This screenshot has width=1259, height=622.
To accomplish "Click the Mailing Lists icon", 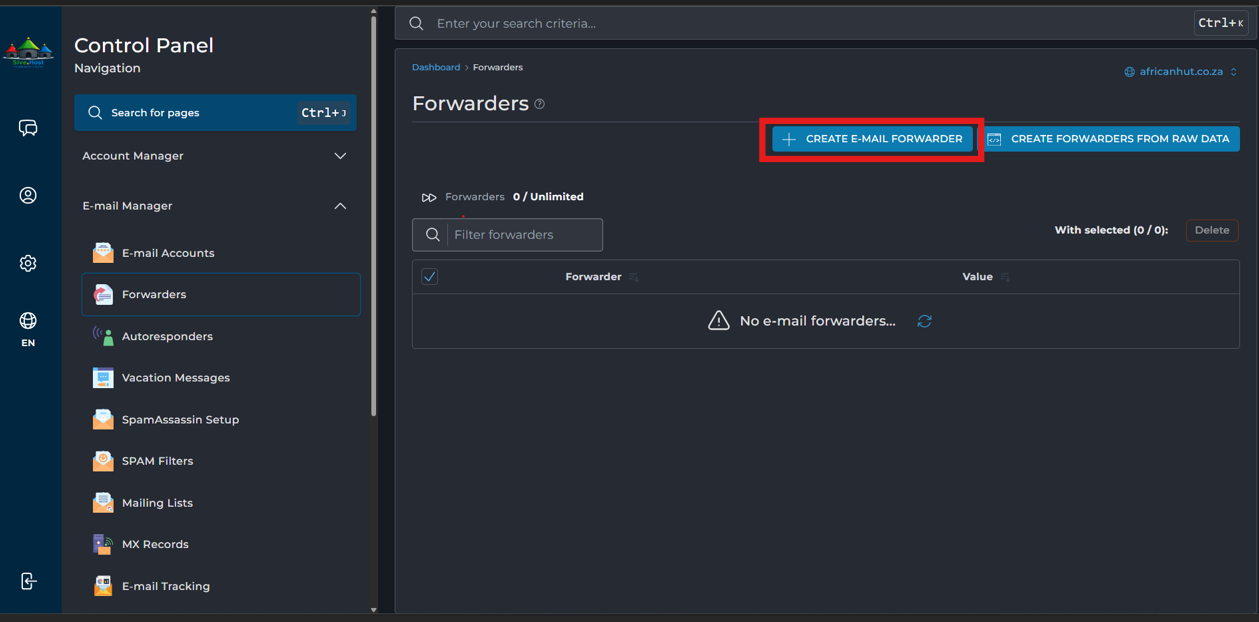I will coord(103,503).
